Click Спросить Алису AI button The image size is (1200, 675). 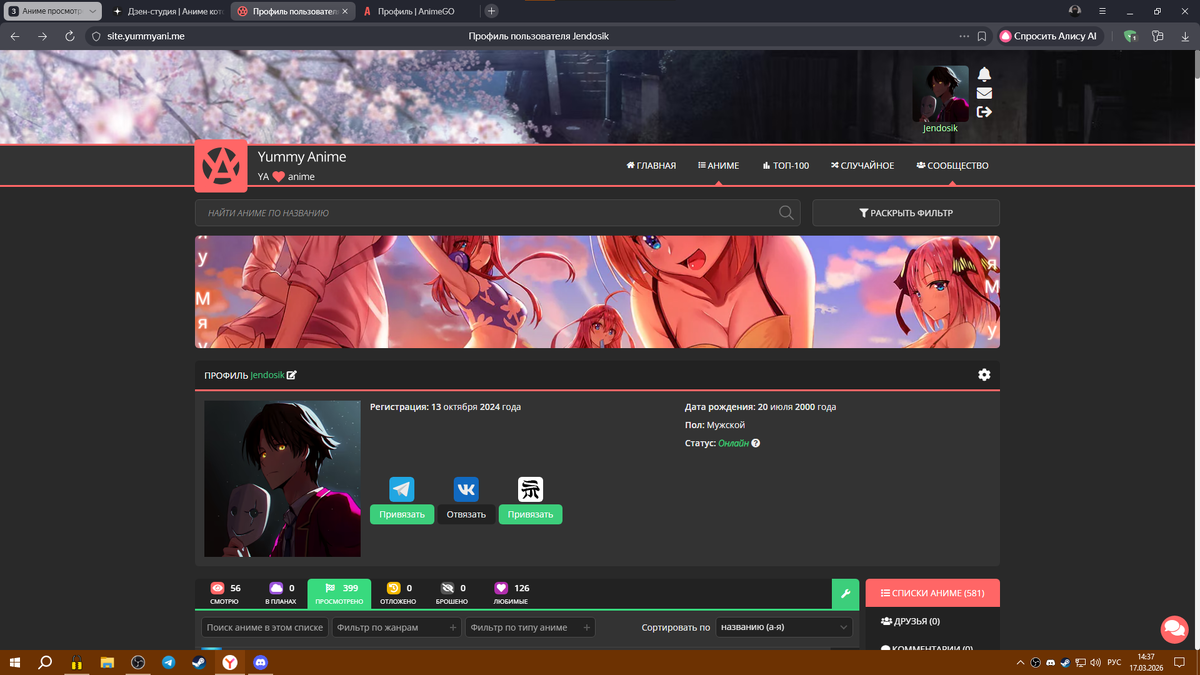[x=1048, y=36]
